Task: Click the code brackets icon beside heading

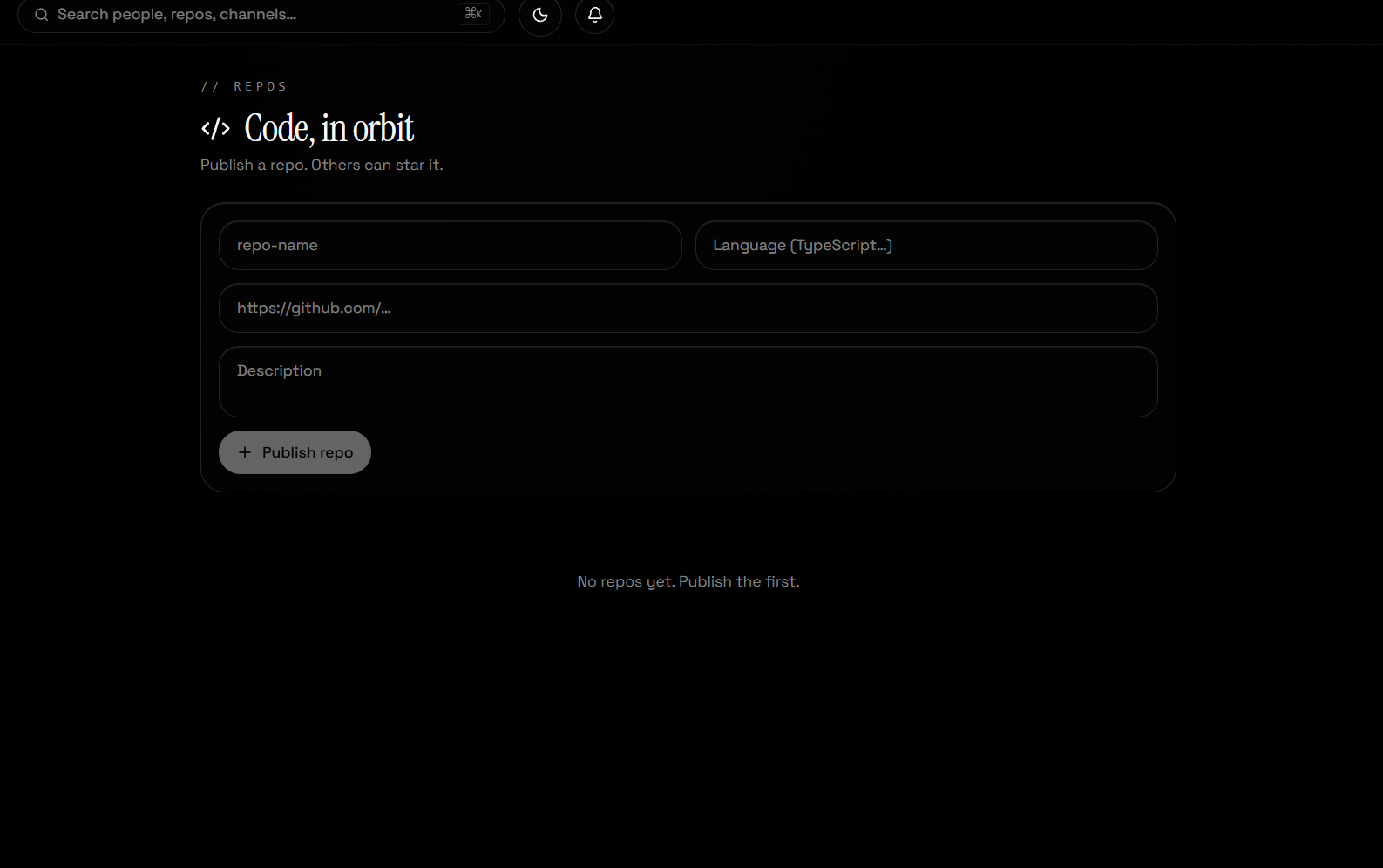Action: [x=215, y=129]
